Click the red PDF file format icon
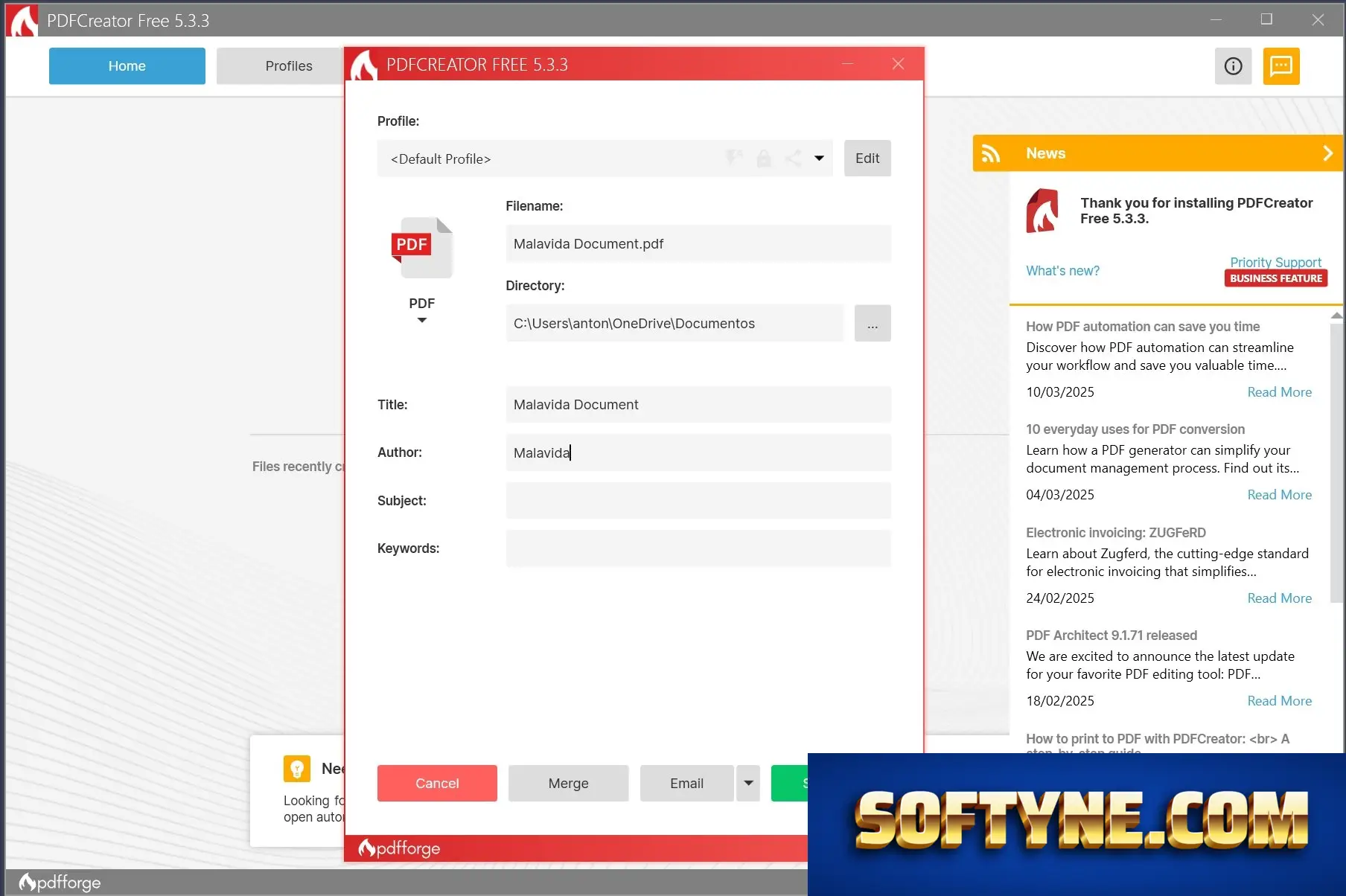Image resolution: width=1346 pixels, height=896 pixels. (x=422, y=248)
